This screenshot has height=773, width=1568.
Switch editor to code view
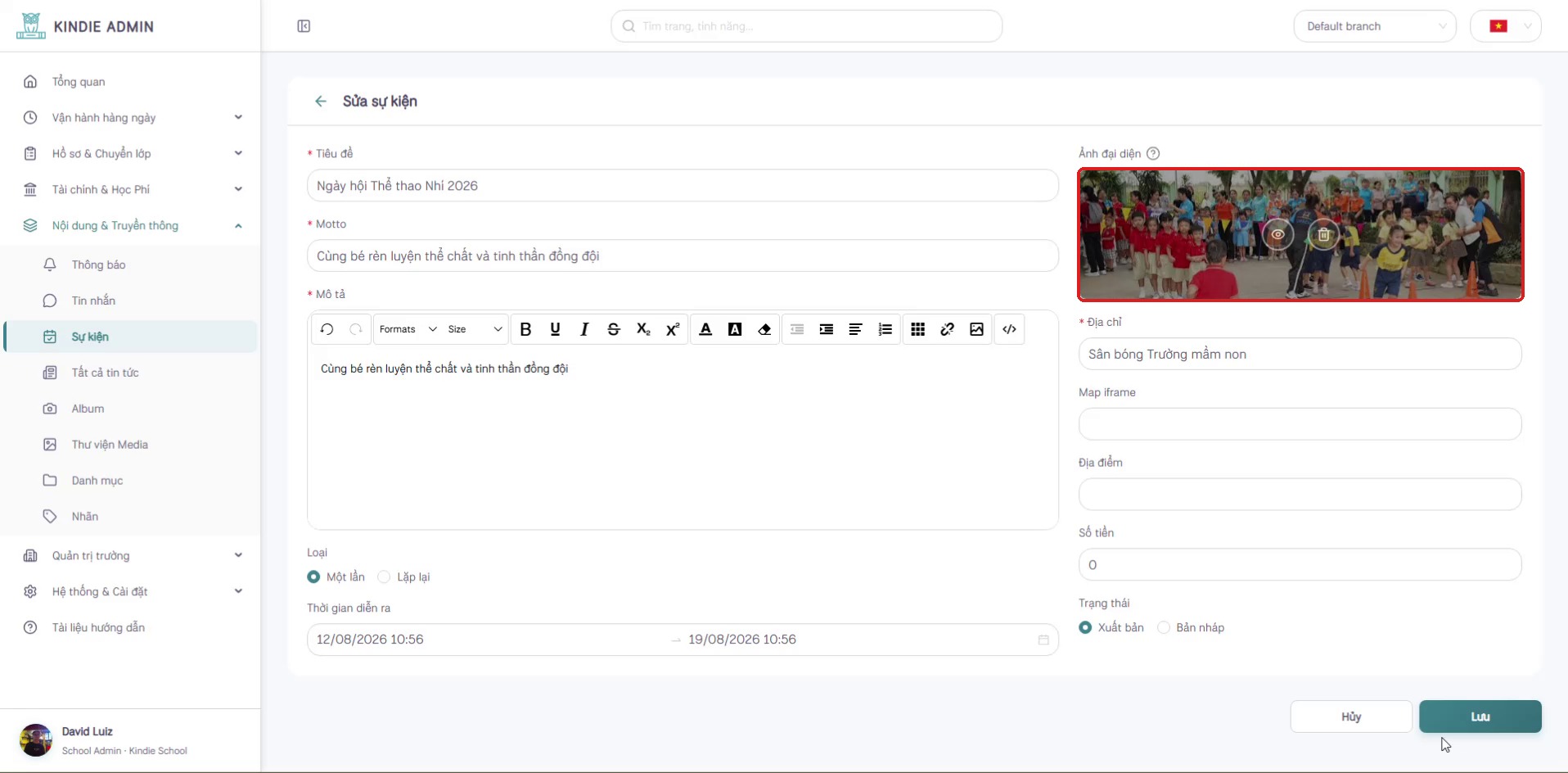point(1010,329)
